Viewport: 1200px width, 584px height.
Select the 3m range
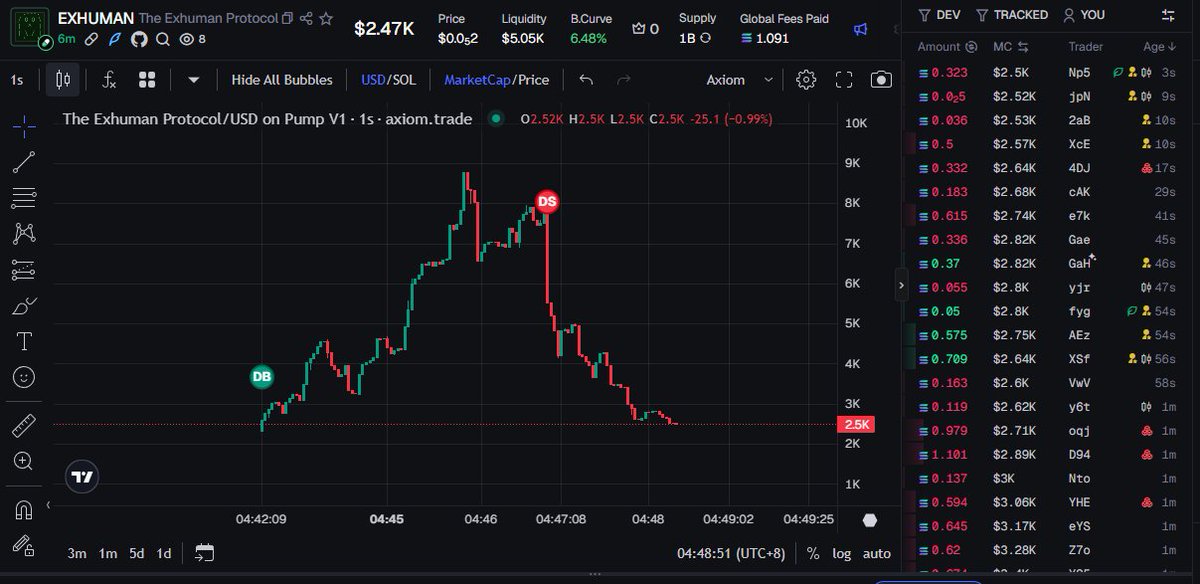click(76, 553)
